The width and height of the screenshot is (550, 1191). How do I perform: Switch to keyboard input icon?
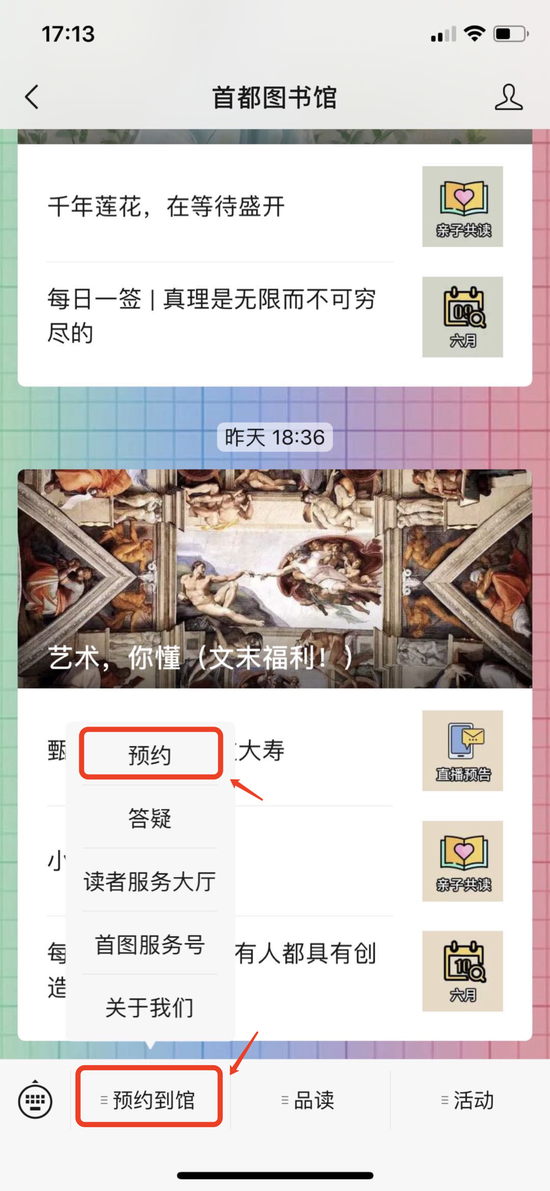pyautogui.click(x=35, y=1099)
